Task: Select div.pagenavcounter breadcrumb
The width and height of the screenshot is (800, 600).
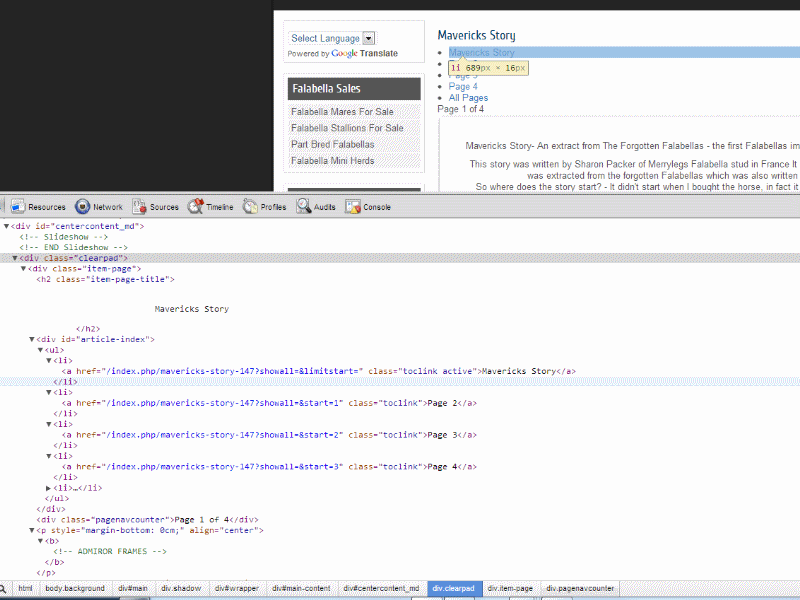Action: (580, 588)
